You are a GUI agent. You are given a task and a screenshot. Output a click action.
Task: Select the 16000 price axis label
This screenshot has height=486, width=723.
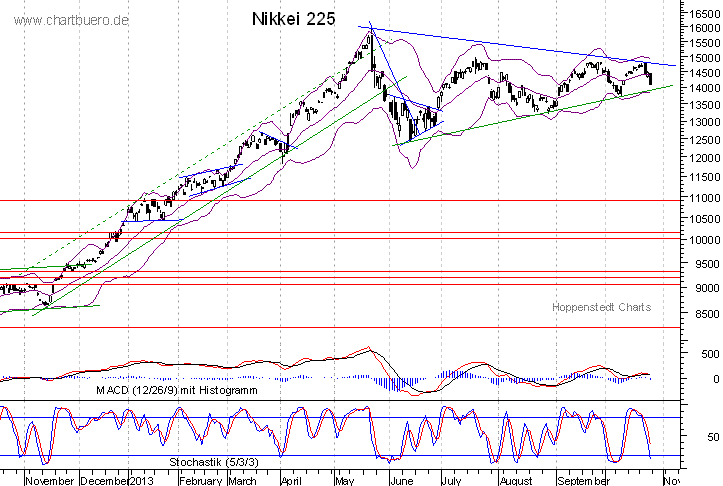[x=705, y=28]
